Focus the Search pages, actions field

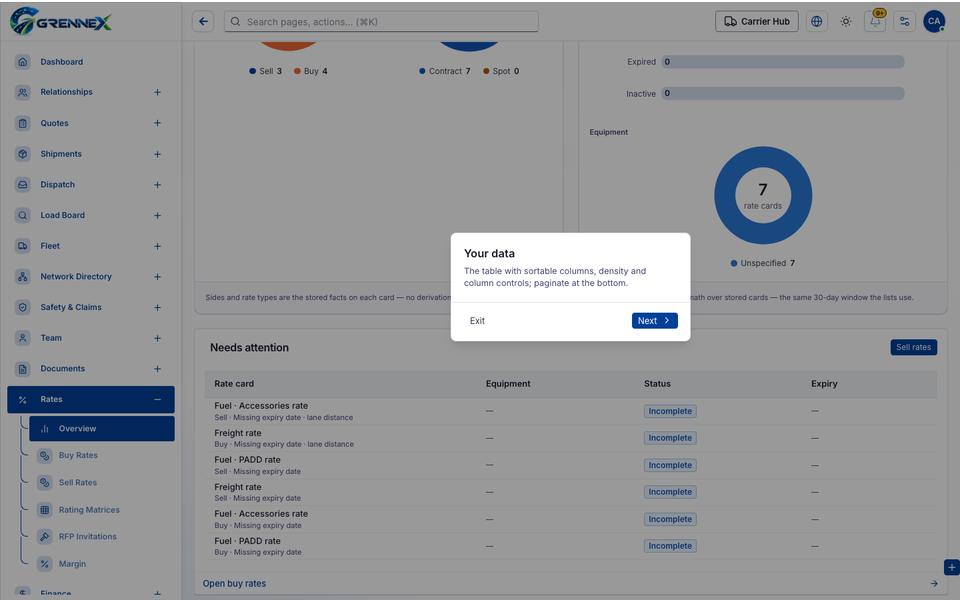click(x=381, y=21)
